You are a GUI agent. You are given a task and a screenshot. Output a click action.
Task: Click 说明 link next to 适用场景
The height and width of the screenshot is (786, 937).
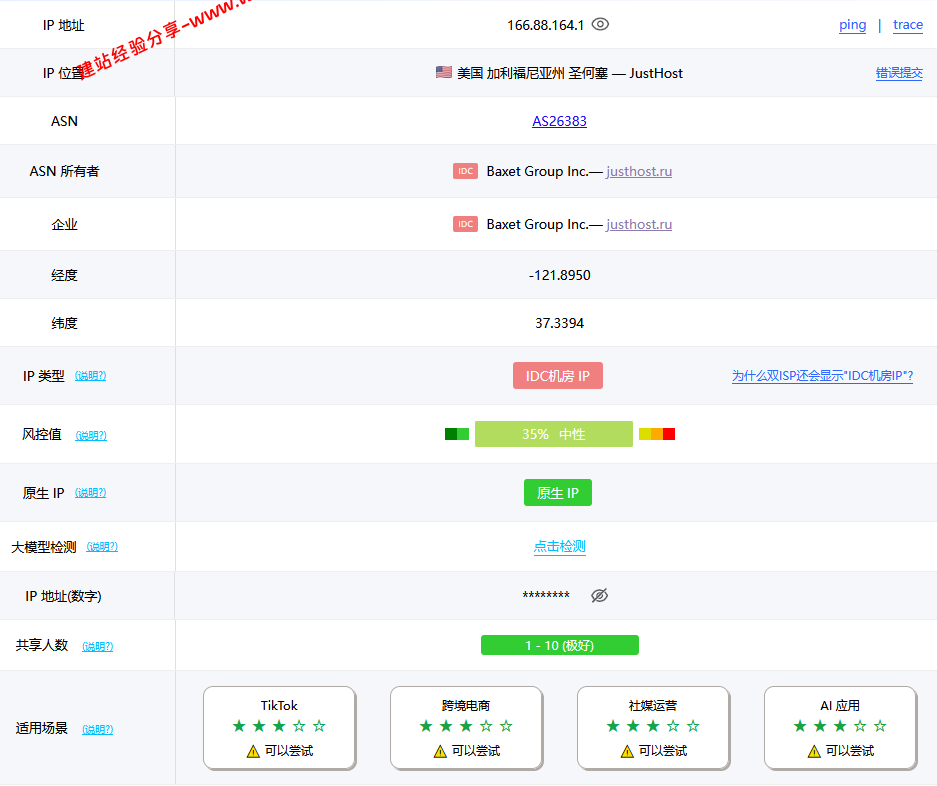97,730
